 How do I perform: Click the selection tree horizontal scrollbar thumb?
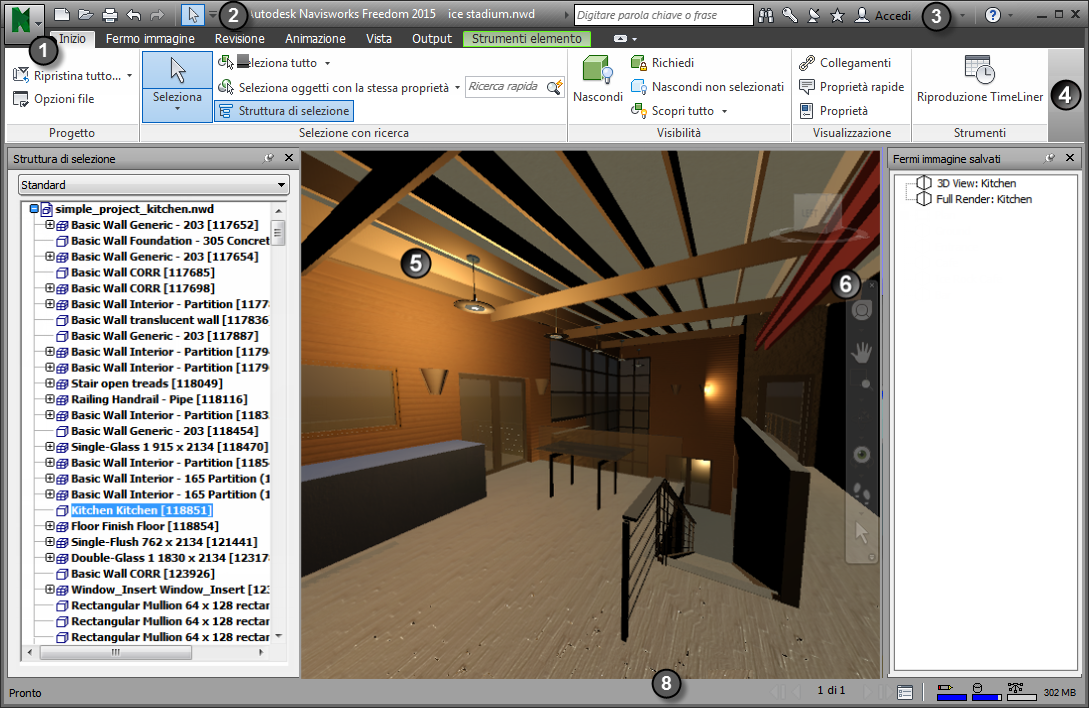pyautogui.click(x=115, y=652)
